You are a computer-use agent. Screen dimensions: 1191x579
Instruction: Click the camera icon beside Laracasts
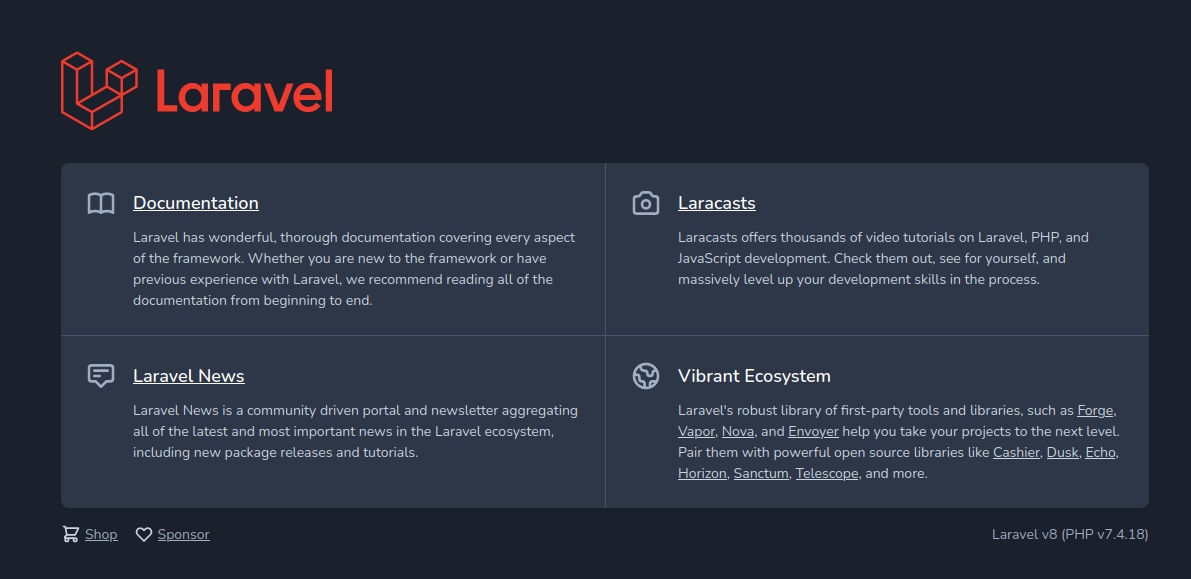pyautogui.click(x=646, y=204)
